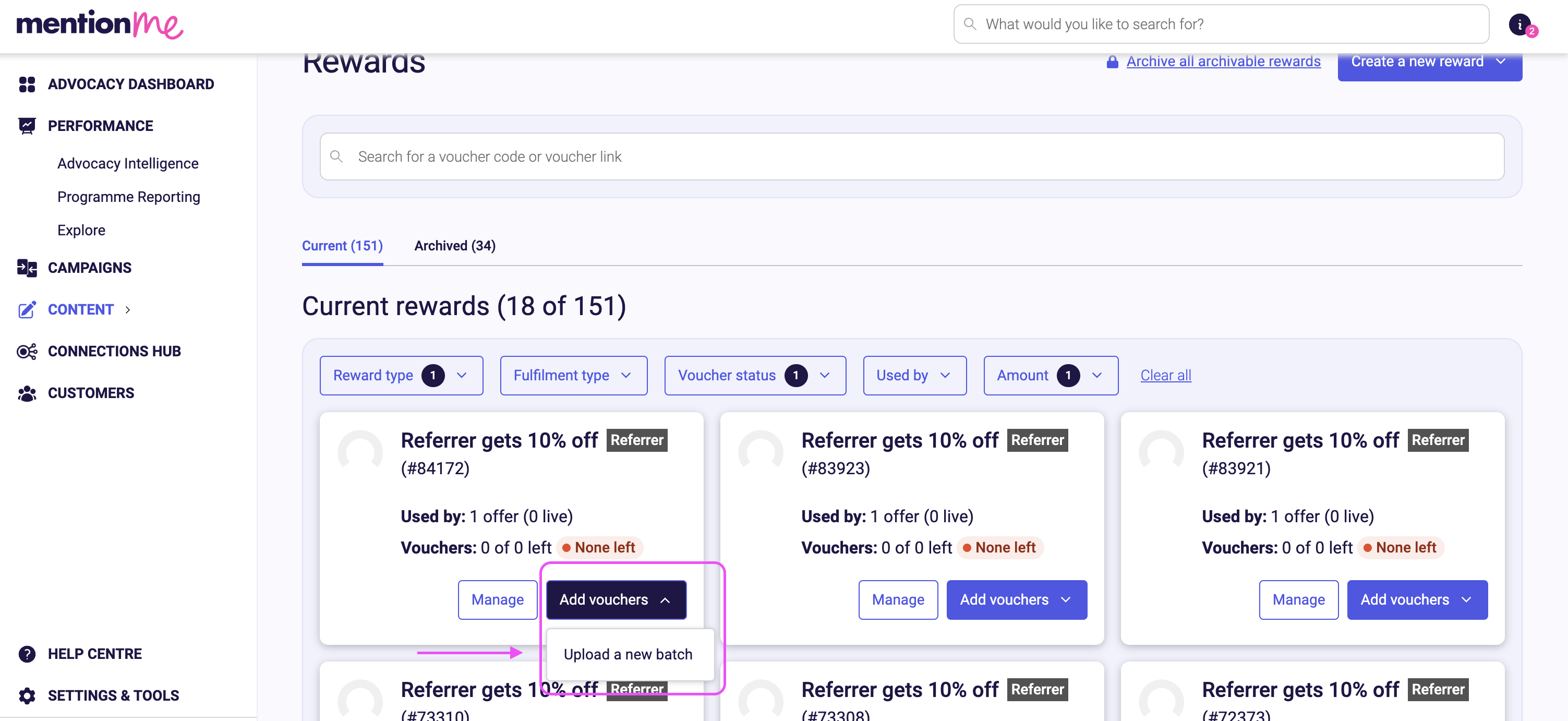Click the avatar of reward #84172

[360, 452]
